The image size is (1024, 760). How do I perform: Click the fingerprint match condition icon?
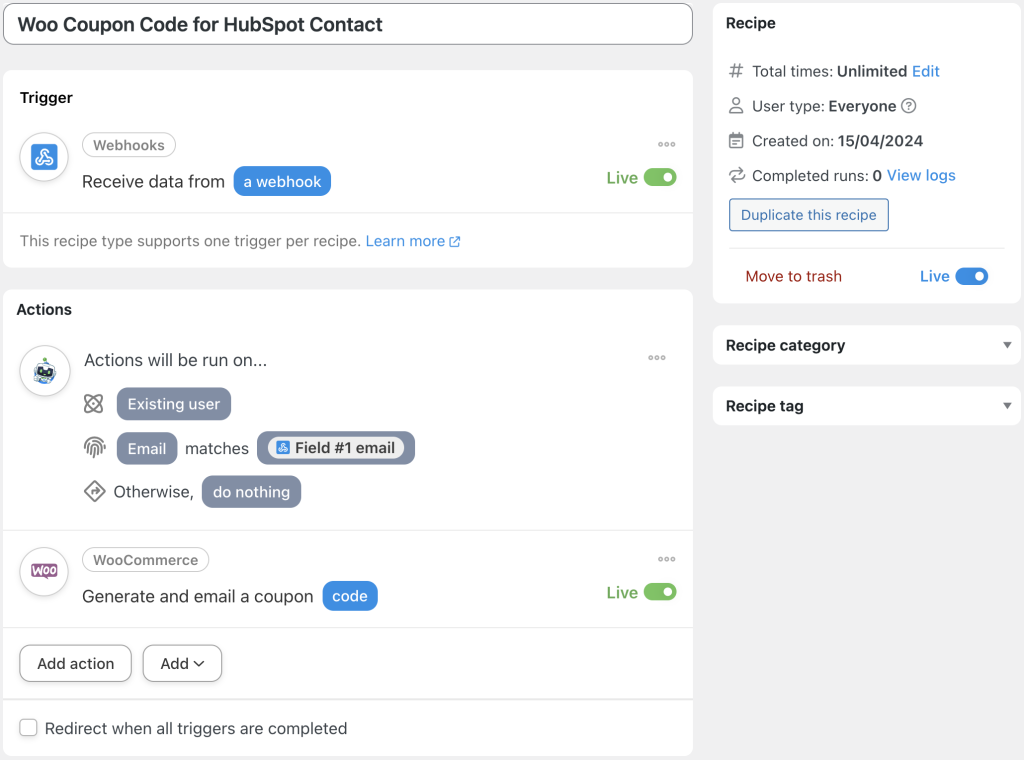coord(94,447)
